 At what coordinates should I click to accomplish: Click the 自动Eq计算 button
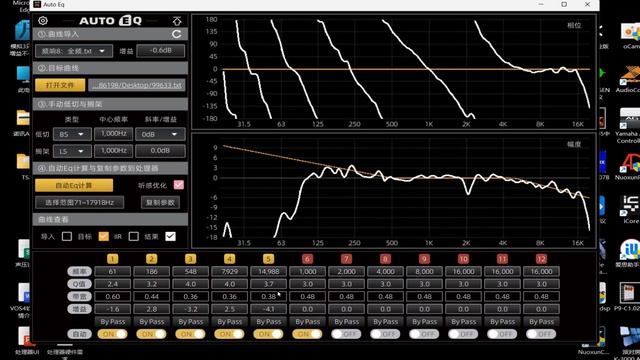pyautogui.click(x=74, y=185)
